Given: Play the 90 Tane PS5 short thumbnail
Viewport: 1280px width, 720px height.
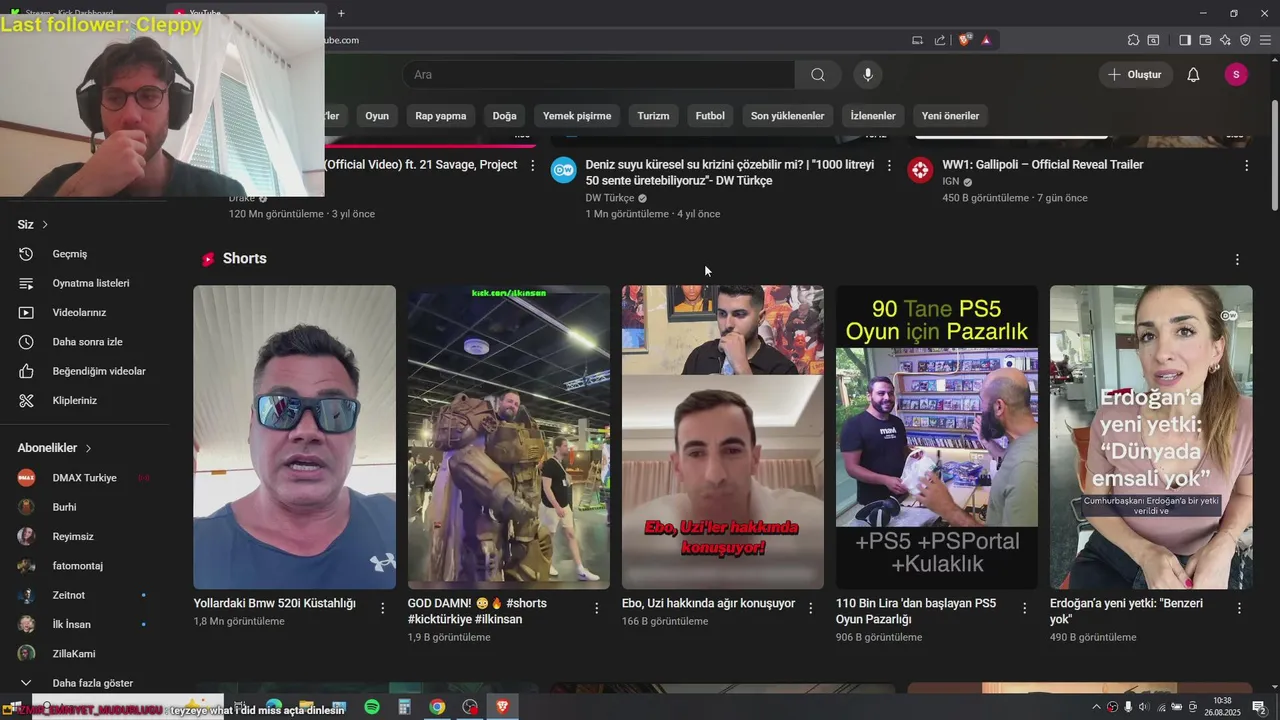Looking at the screenshot, I should click(x=937, y=437).
